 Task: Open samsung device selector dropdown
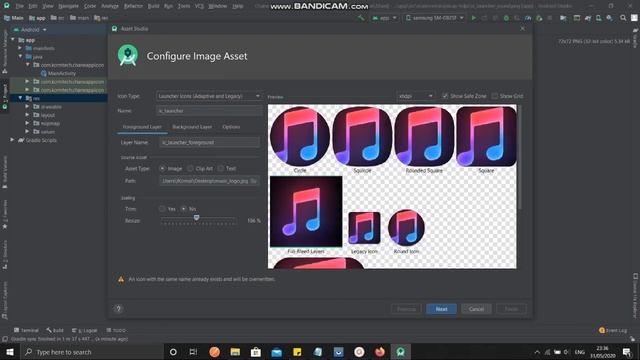pos(435,18)
